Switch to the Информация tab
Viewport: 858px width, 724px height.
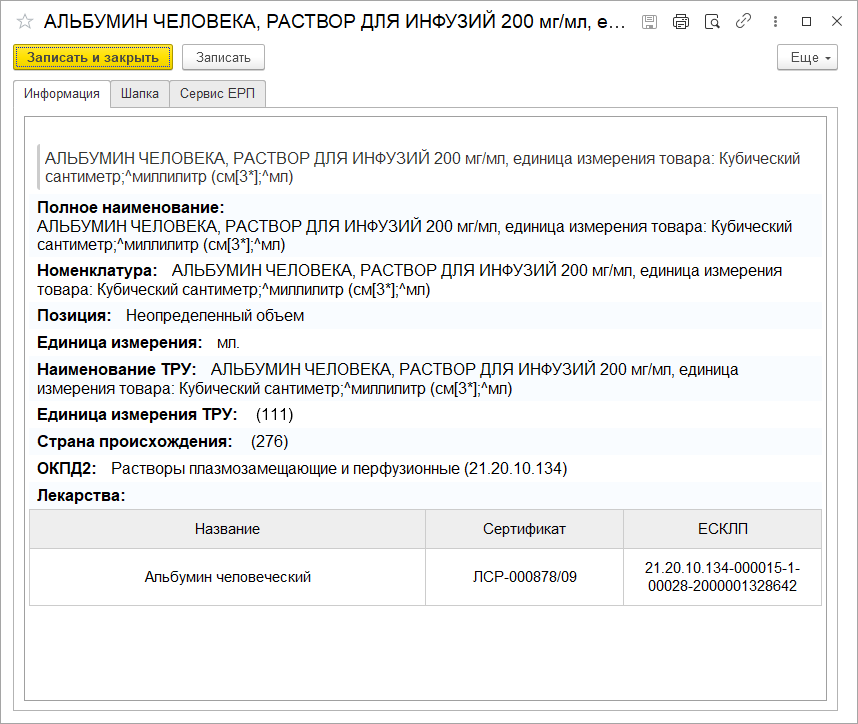coord(62,94)
